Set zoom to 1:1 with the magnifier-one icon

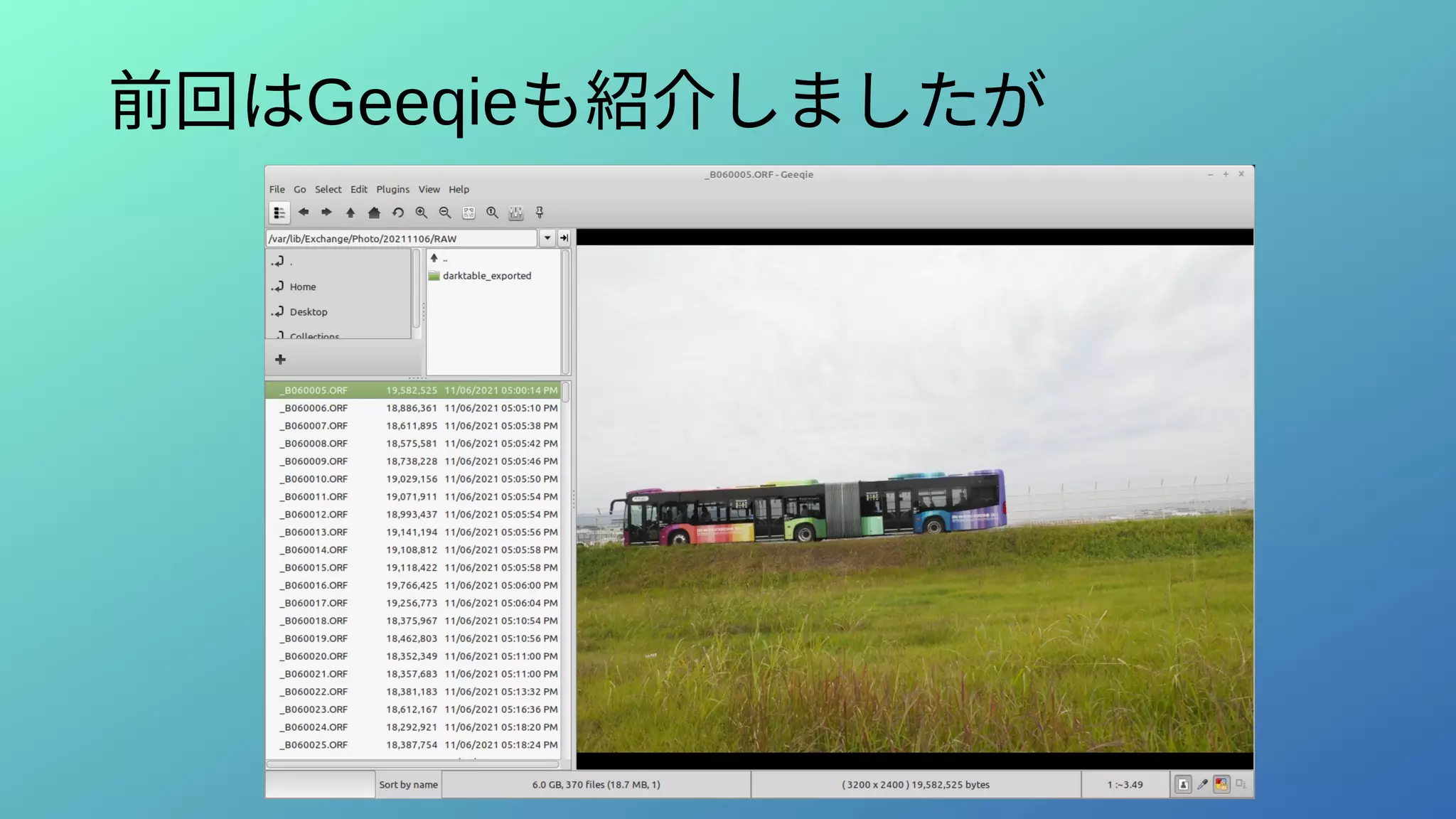(x=492, y=213)
